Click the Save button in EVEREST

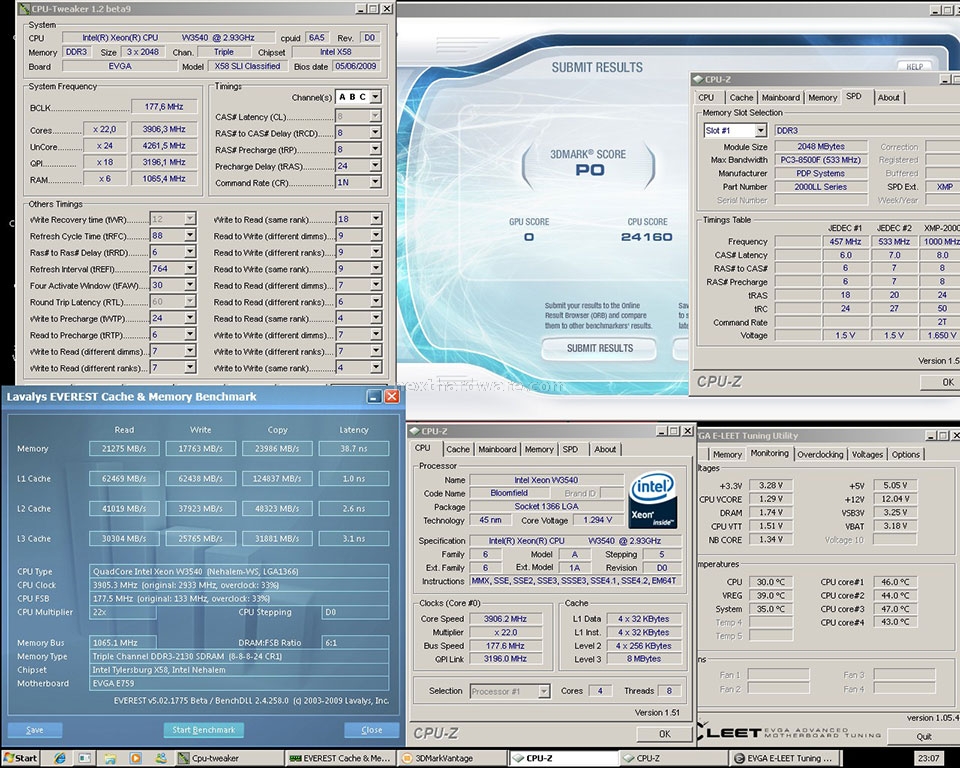(35, 729)
